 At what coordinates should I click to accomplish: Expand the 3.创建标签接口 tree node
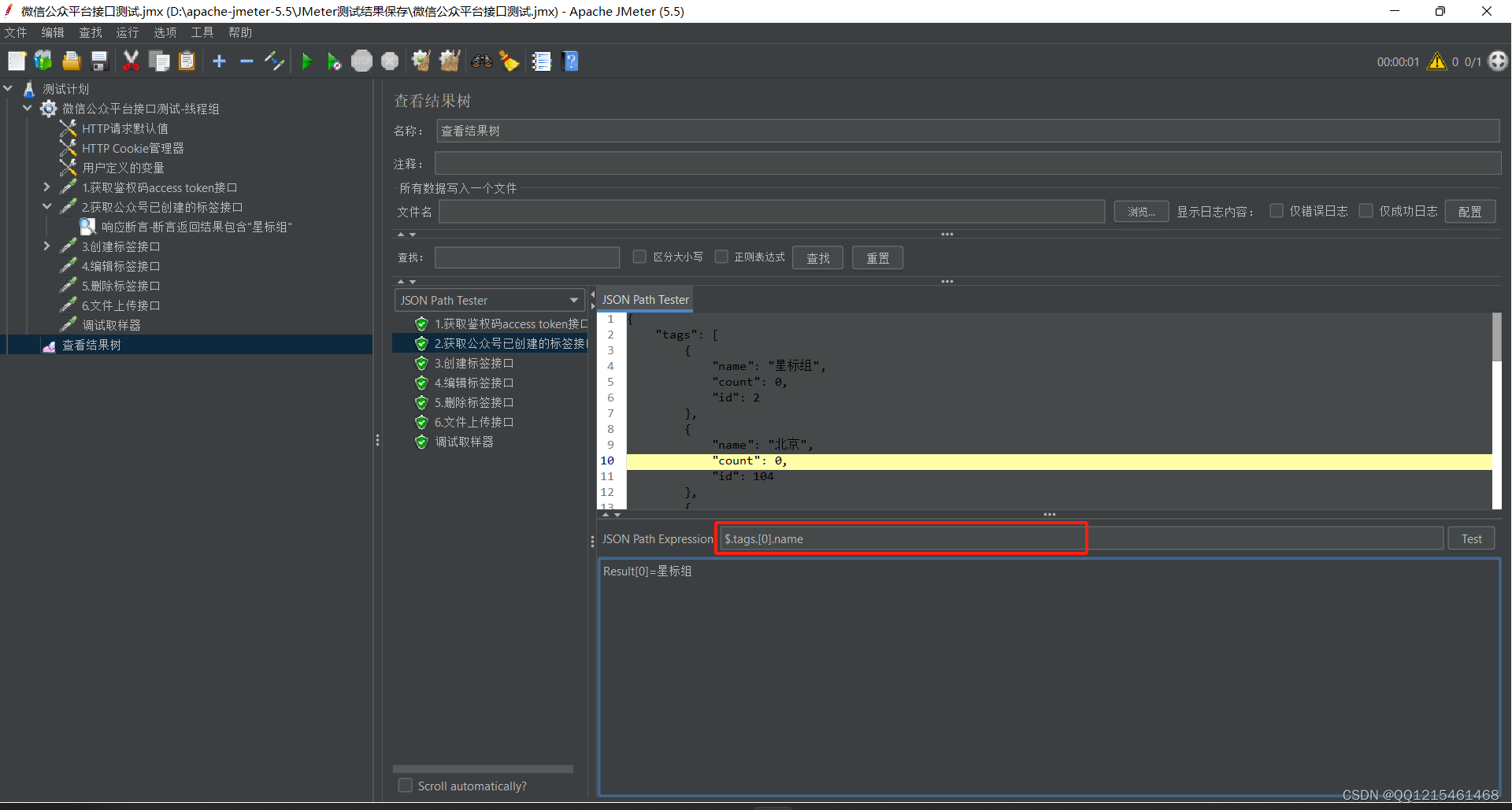point(46,246)
